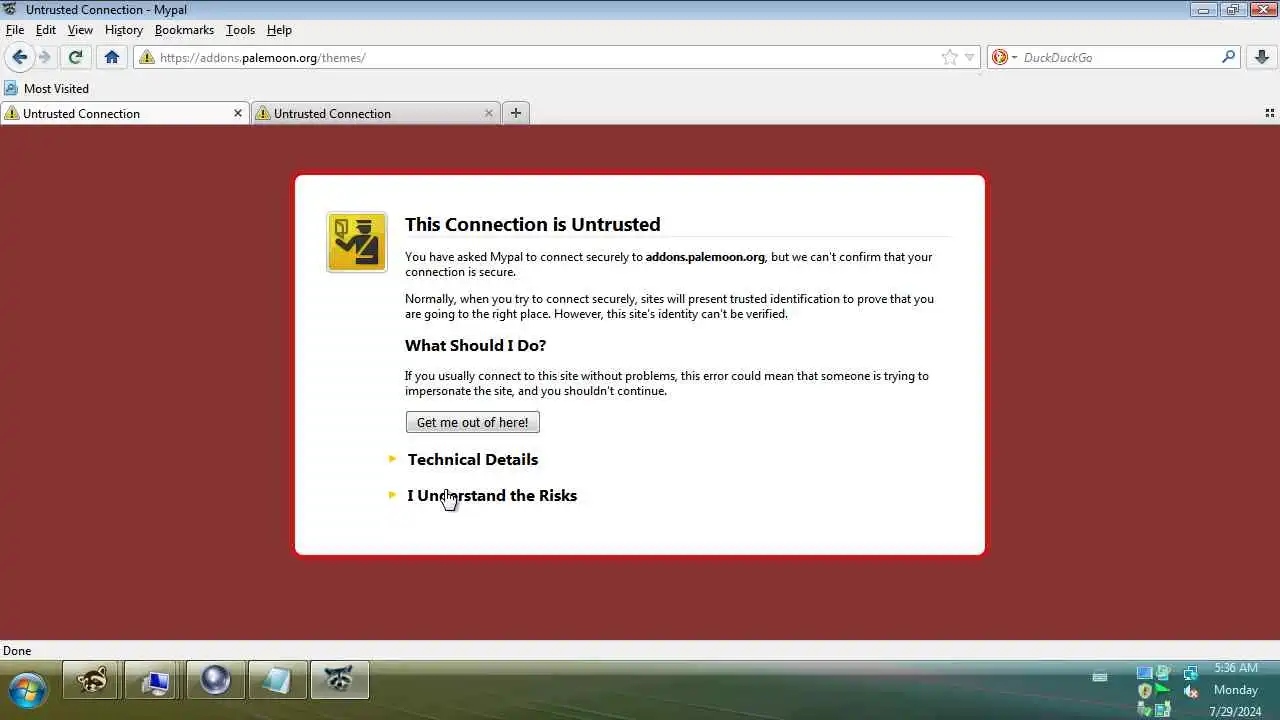Click the Forward navigation arrow
This screenshot has height=720, width=1280.
tap(44, 57)
